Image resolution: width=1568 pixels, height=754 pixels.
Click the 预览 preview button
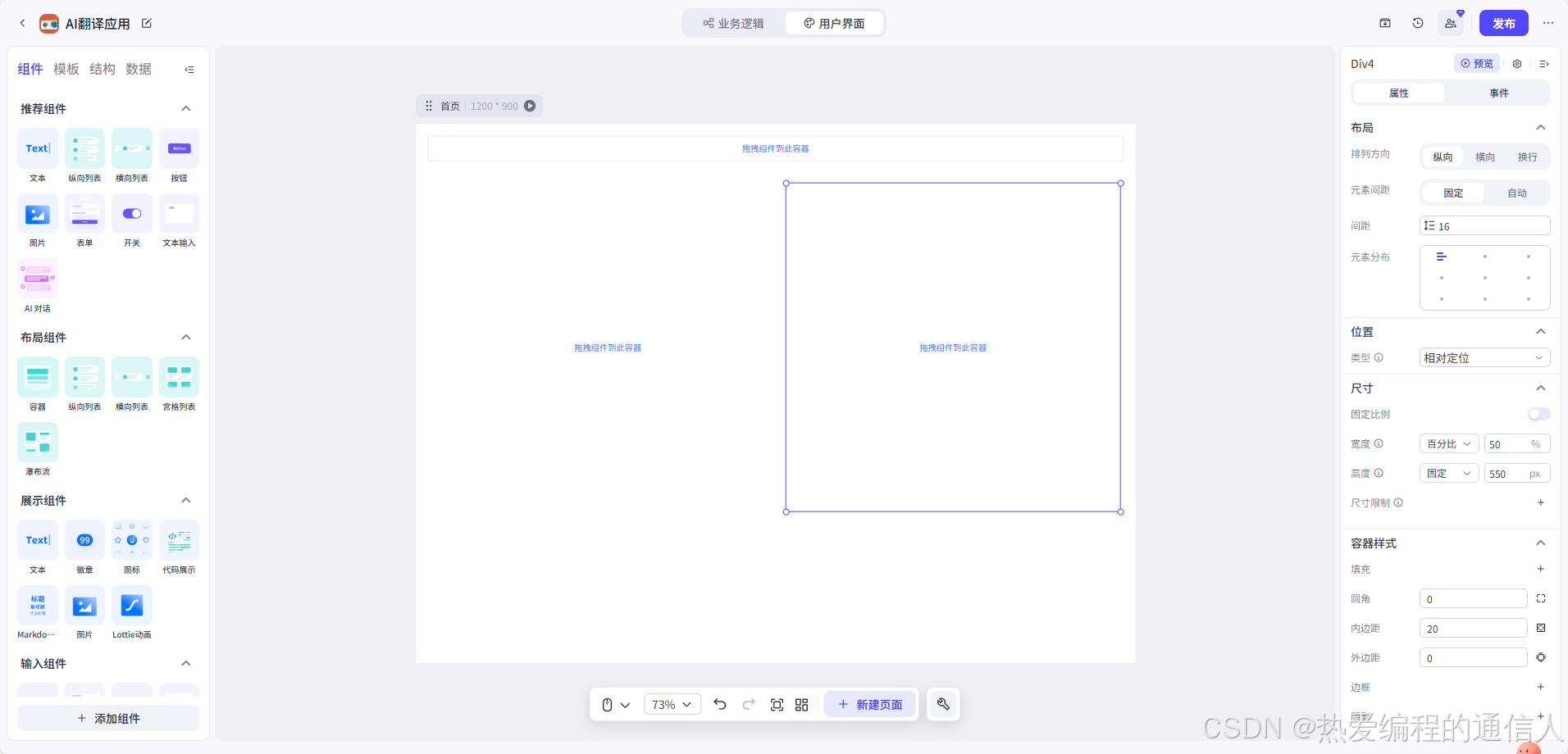[1477, 63]
